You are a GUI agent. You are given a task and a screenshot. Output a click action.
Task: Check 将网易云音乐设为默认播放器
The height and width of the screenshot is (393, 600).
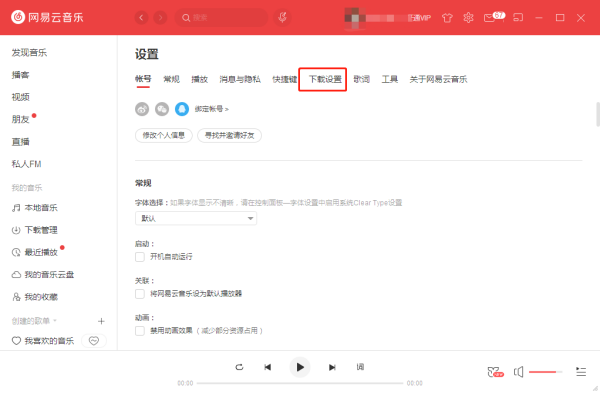tap(140, 294)
